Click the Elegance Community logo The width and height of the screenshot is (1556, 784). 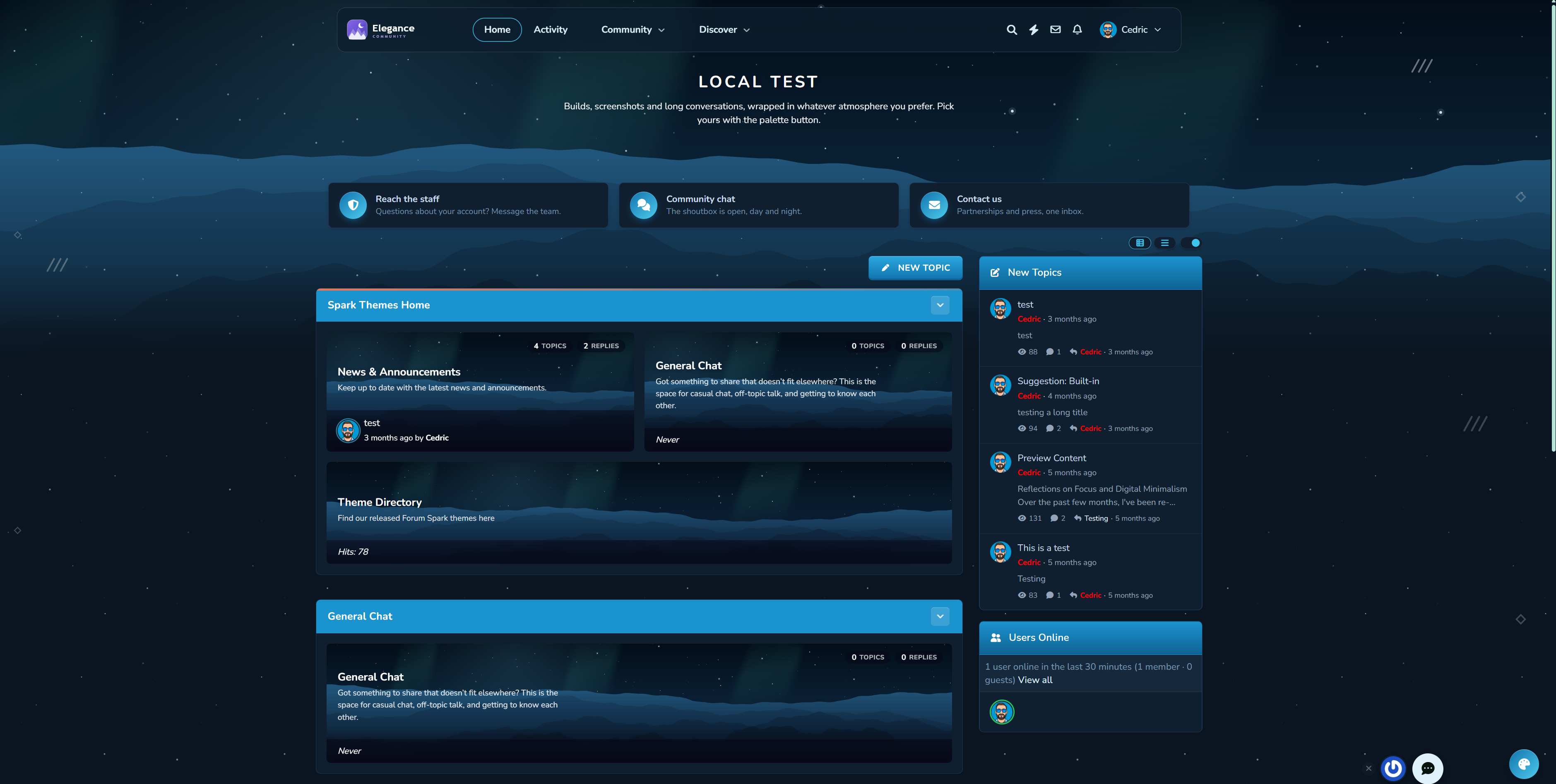(x=380, y=29)
